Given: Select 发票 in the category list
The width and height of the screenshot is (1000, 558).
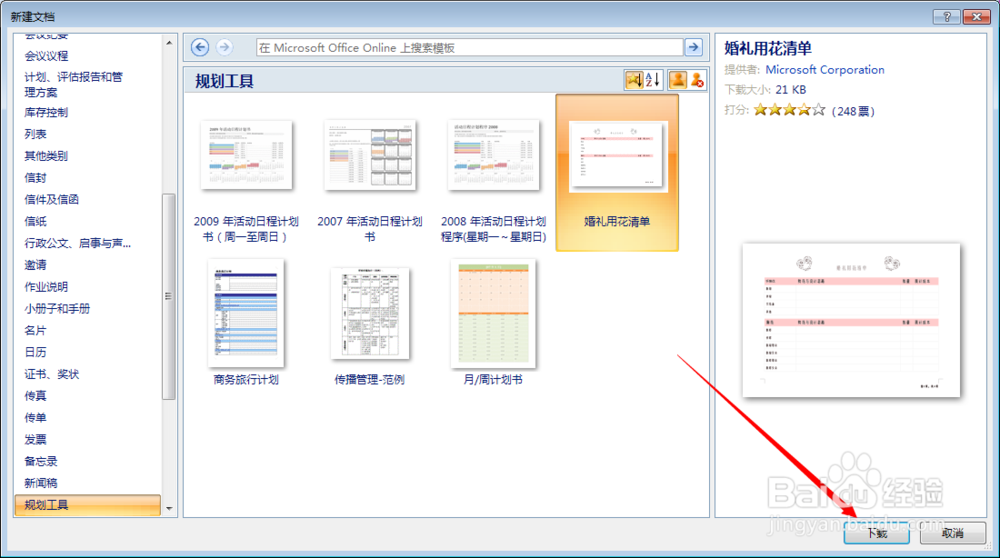Looking at the screenshot, I should pos(36,439).
